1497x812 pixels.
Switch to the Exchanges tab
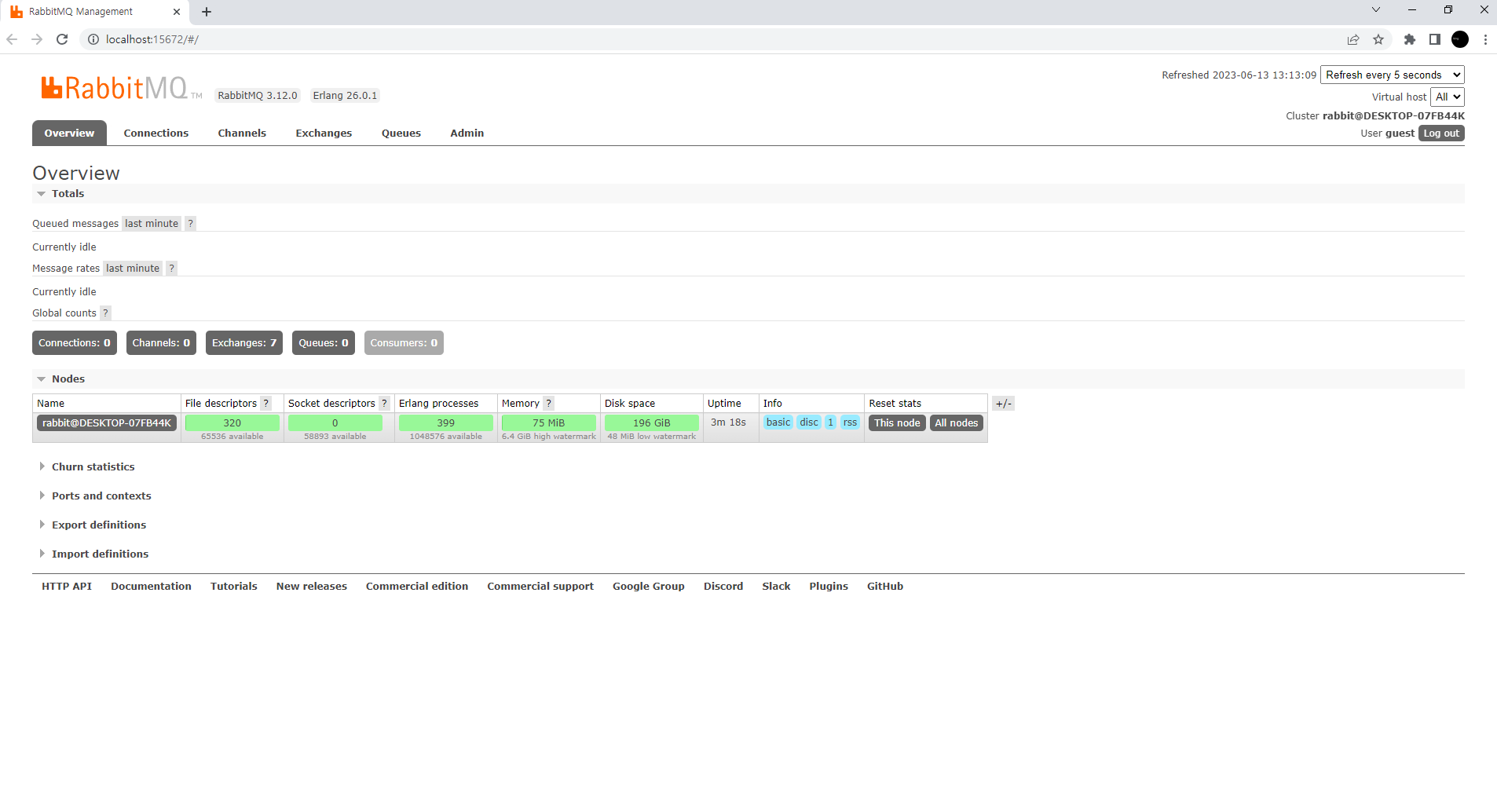(x=324, y=134)
